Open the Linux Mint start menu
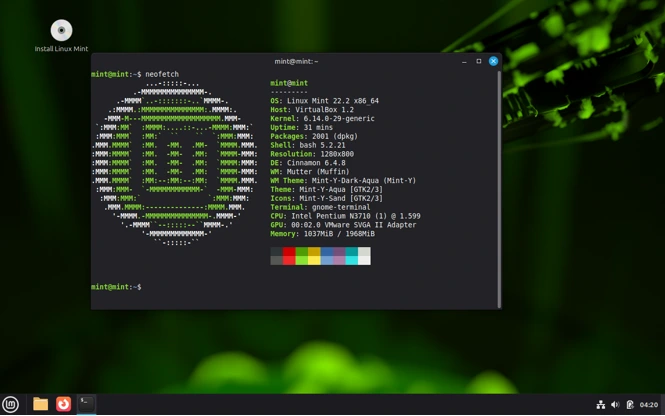Image resolution: width=665 pixels, height=416 pixels. 11,404
